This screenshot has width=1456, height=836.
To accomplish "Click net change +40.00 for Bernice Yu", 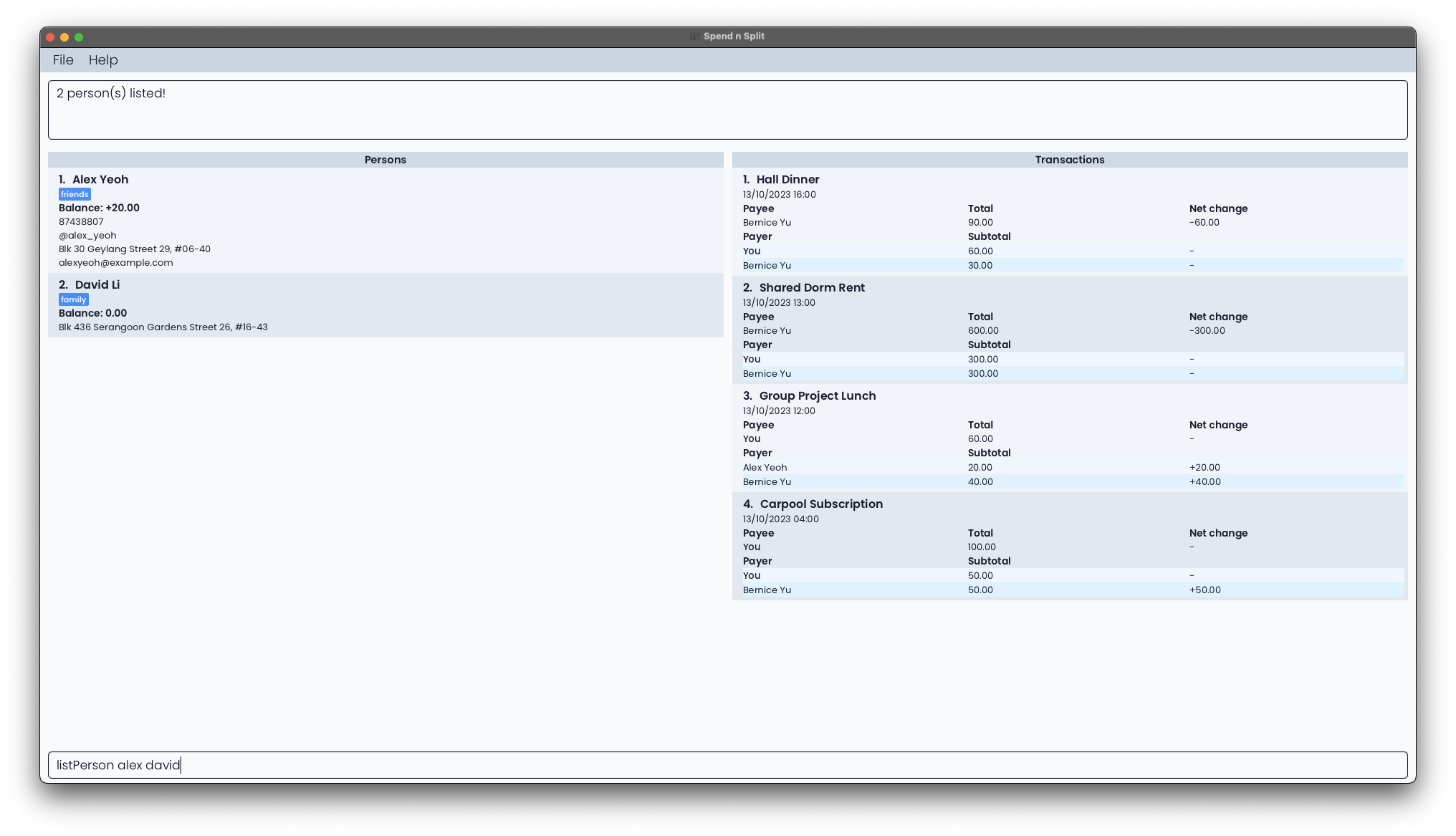I will [x=1205, y=482].
